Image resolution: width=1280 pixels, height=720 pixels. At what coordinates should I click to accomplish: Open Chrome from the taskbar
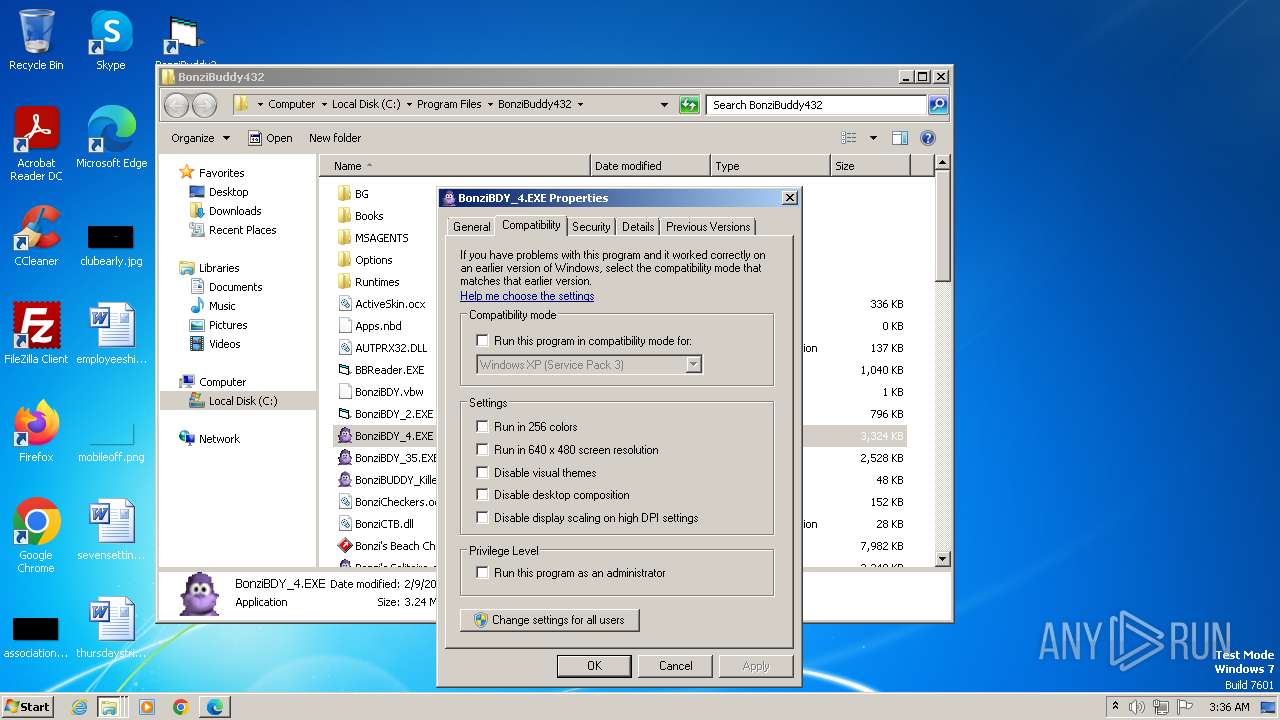181,707
